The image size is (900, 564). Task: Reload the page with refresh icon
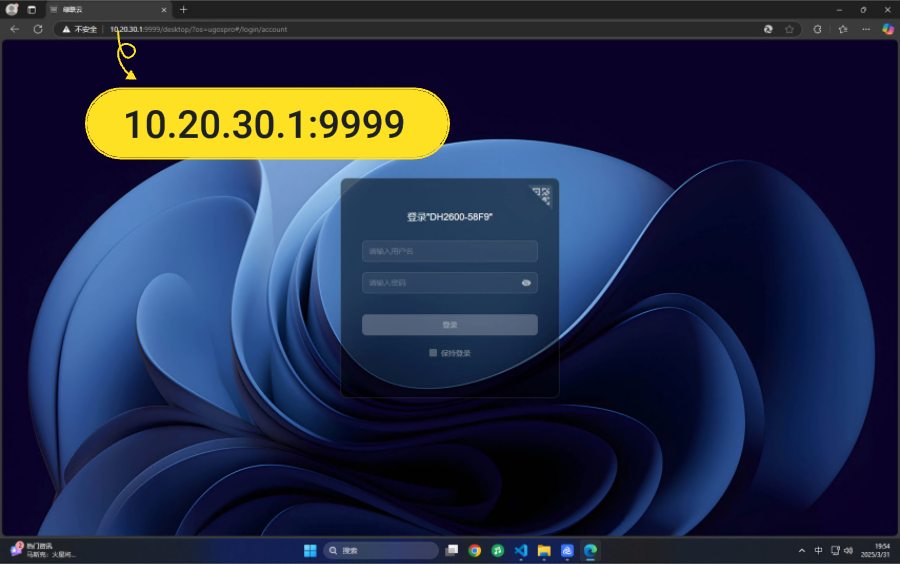coord(38,29)
